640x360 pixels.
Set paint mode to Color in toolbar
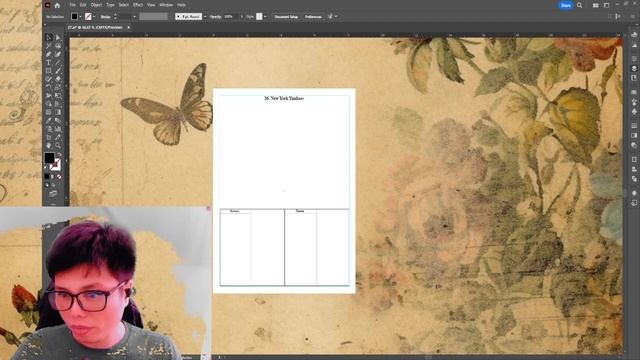click(47, 176)
